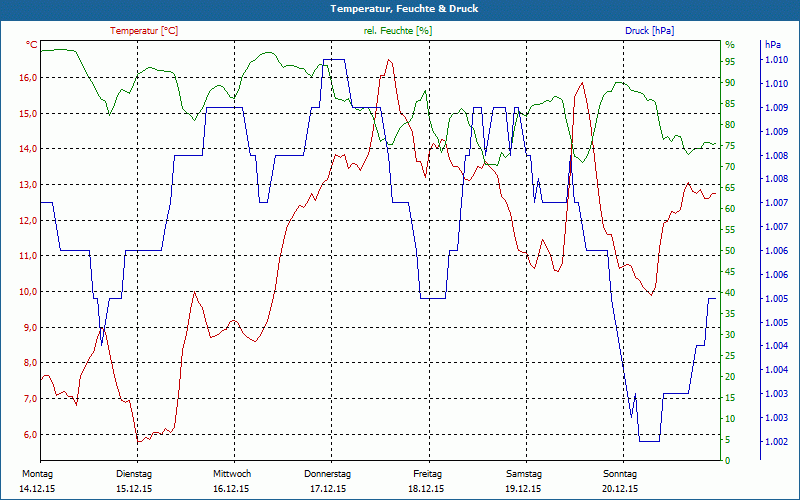Select the '55' humidity axis value
The width and height of the screenshot is (800, 500).
(730, 230)
